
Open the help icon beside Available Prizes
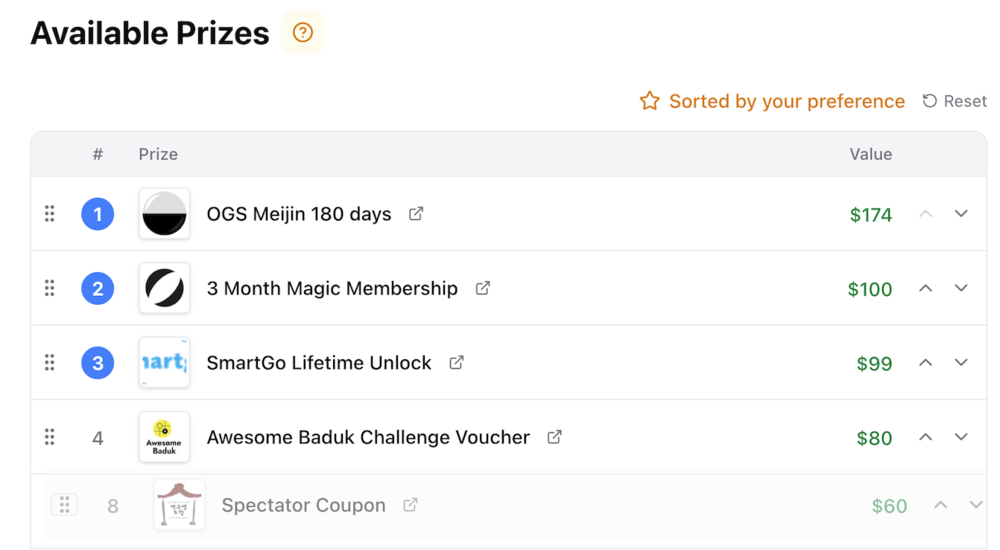pos(302,33)
